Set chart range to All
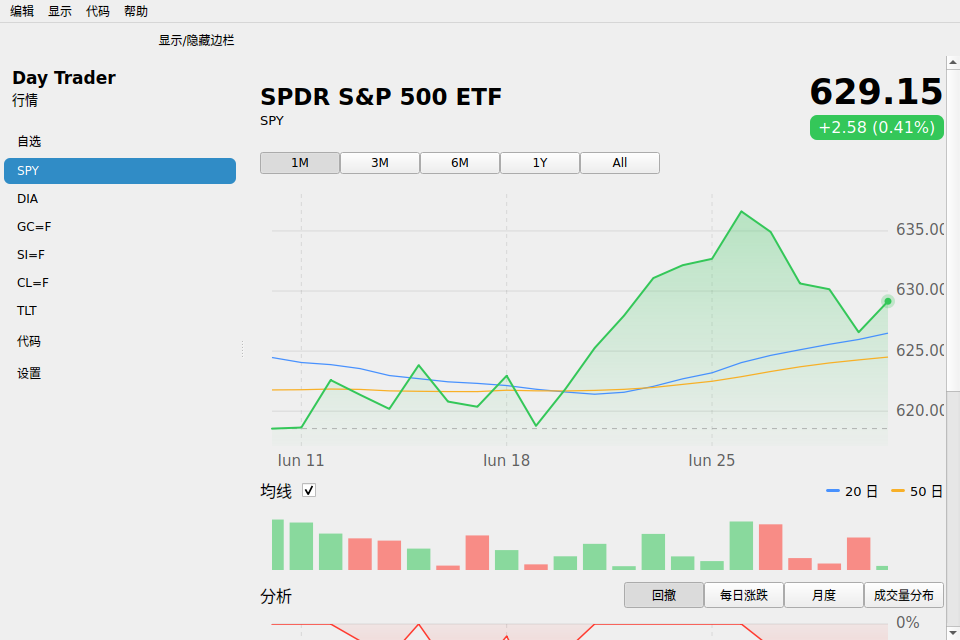The width and height of the screenshot is (960, 640). [620, 163]
